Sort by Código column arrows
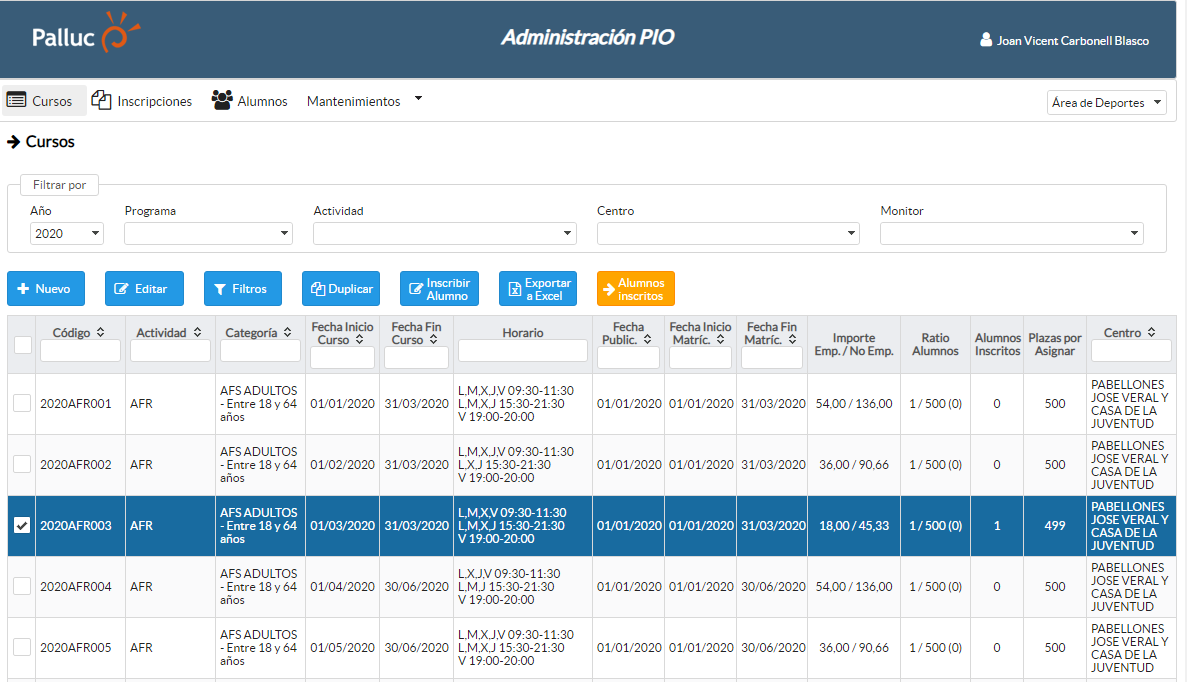Viewport: 1187px width, 682px height. point(101,333)
